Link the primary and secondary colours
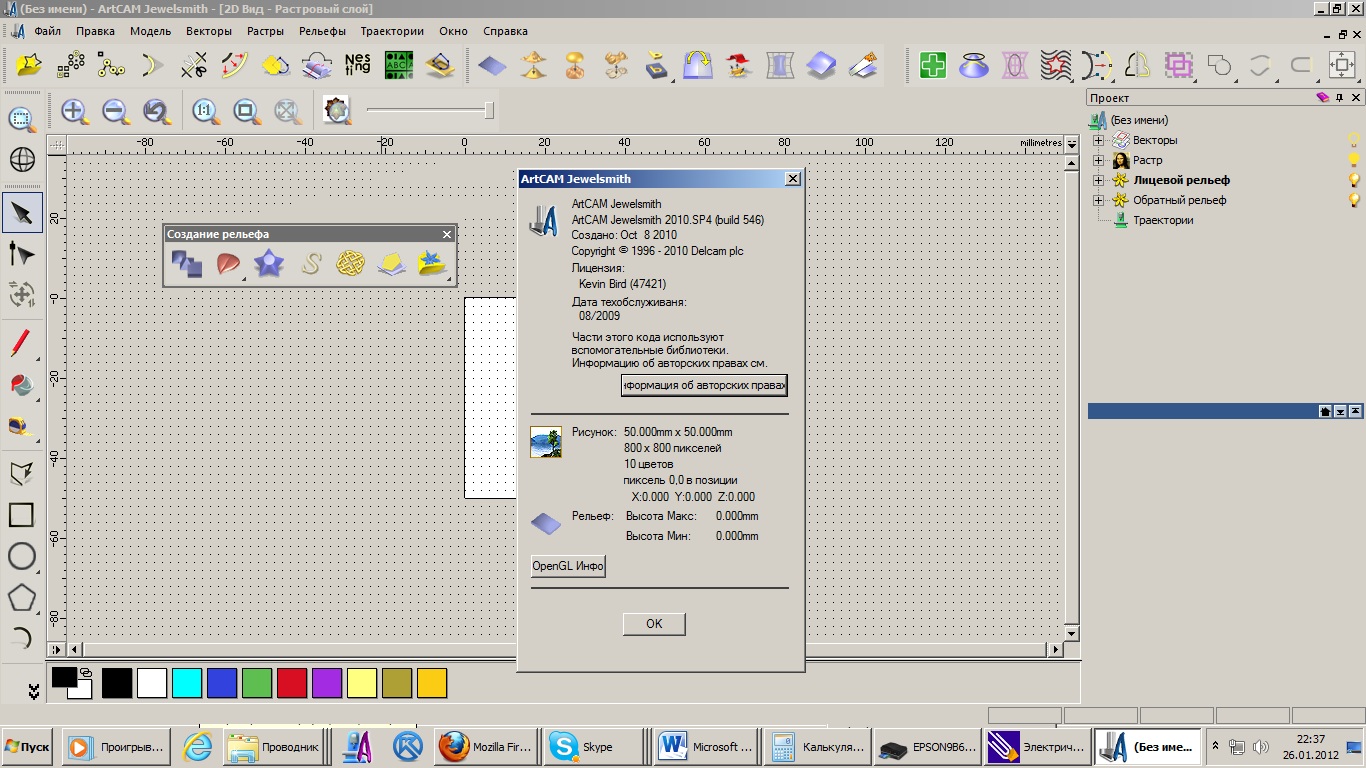Image resolution: width=1366 pixels, height=768 pixels. 86,673
